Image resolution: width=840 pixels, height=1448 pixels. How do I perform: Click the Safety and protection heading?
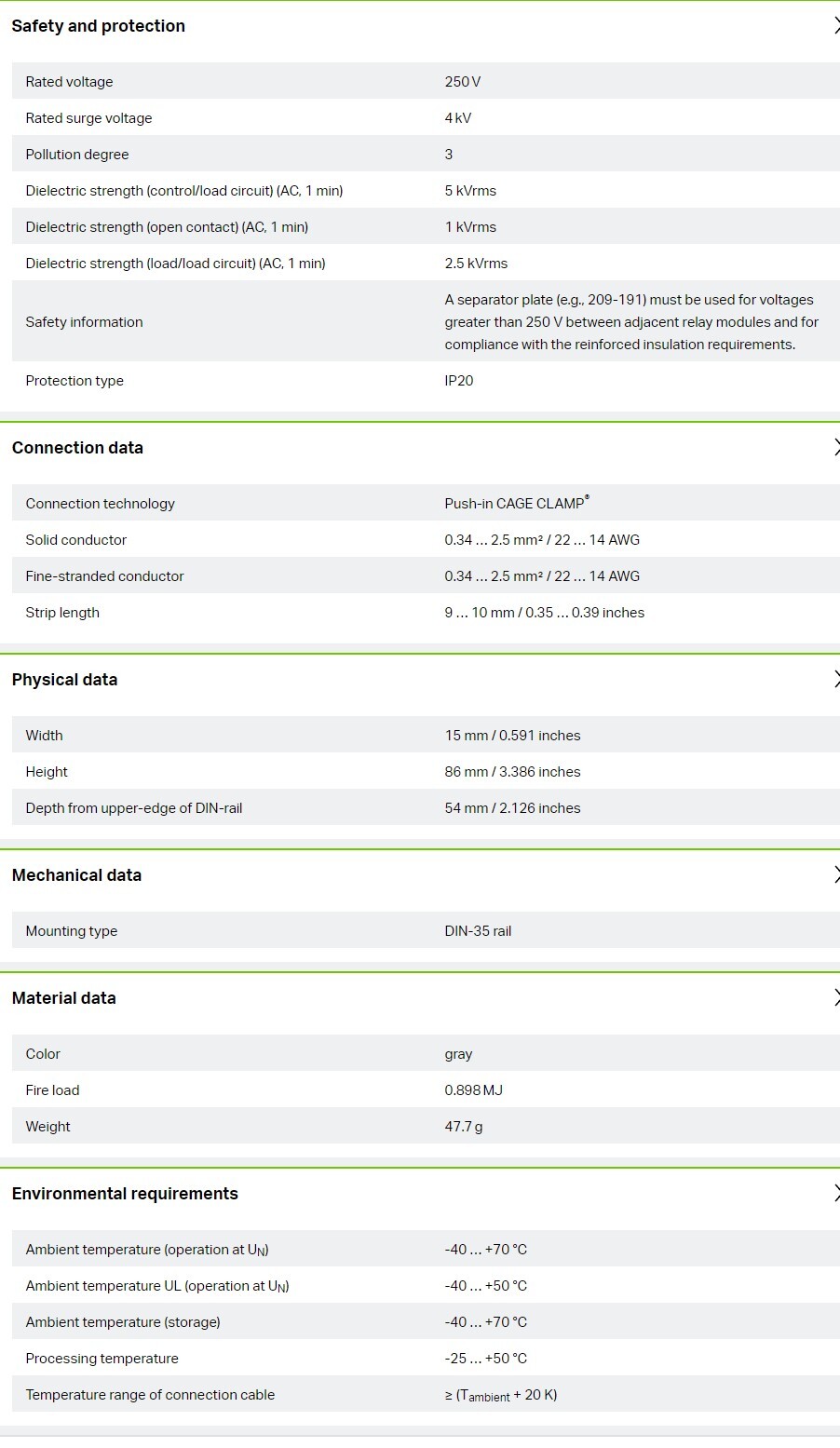click(99, 26)
